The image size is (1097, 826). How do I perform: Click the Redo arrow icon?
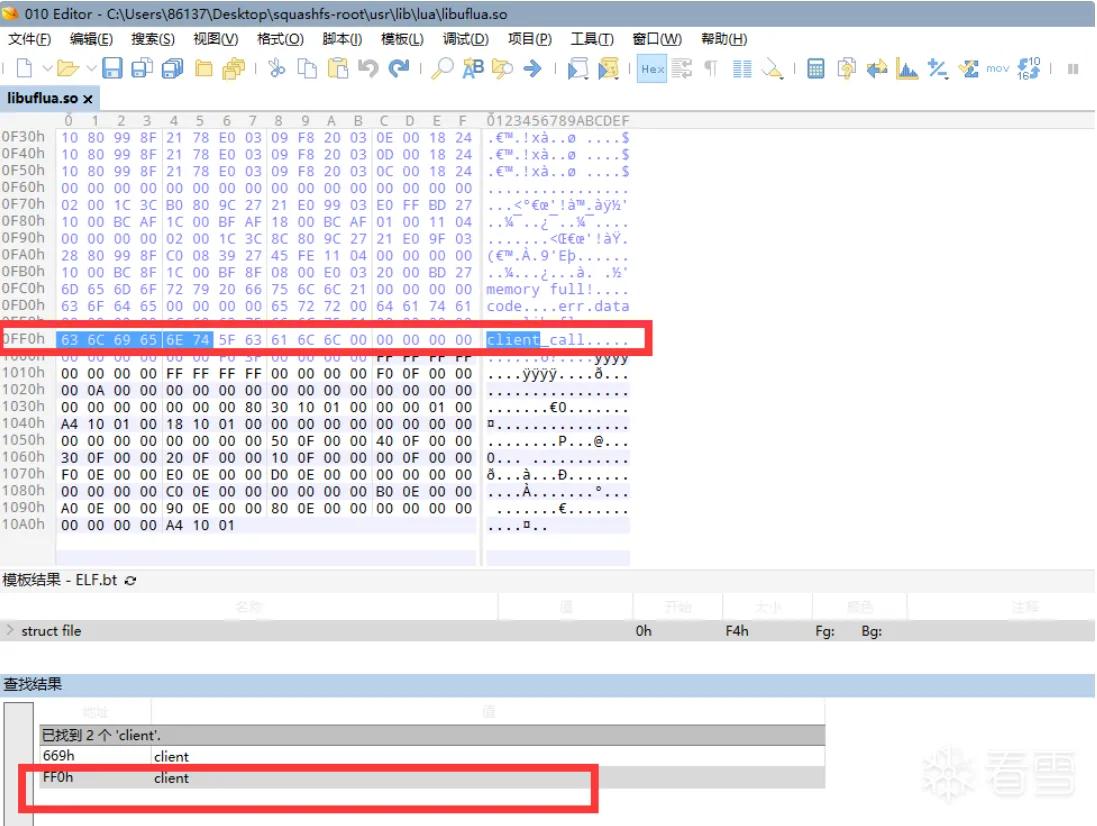tap(399, 68)
